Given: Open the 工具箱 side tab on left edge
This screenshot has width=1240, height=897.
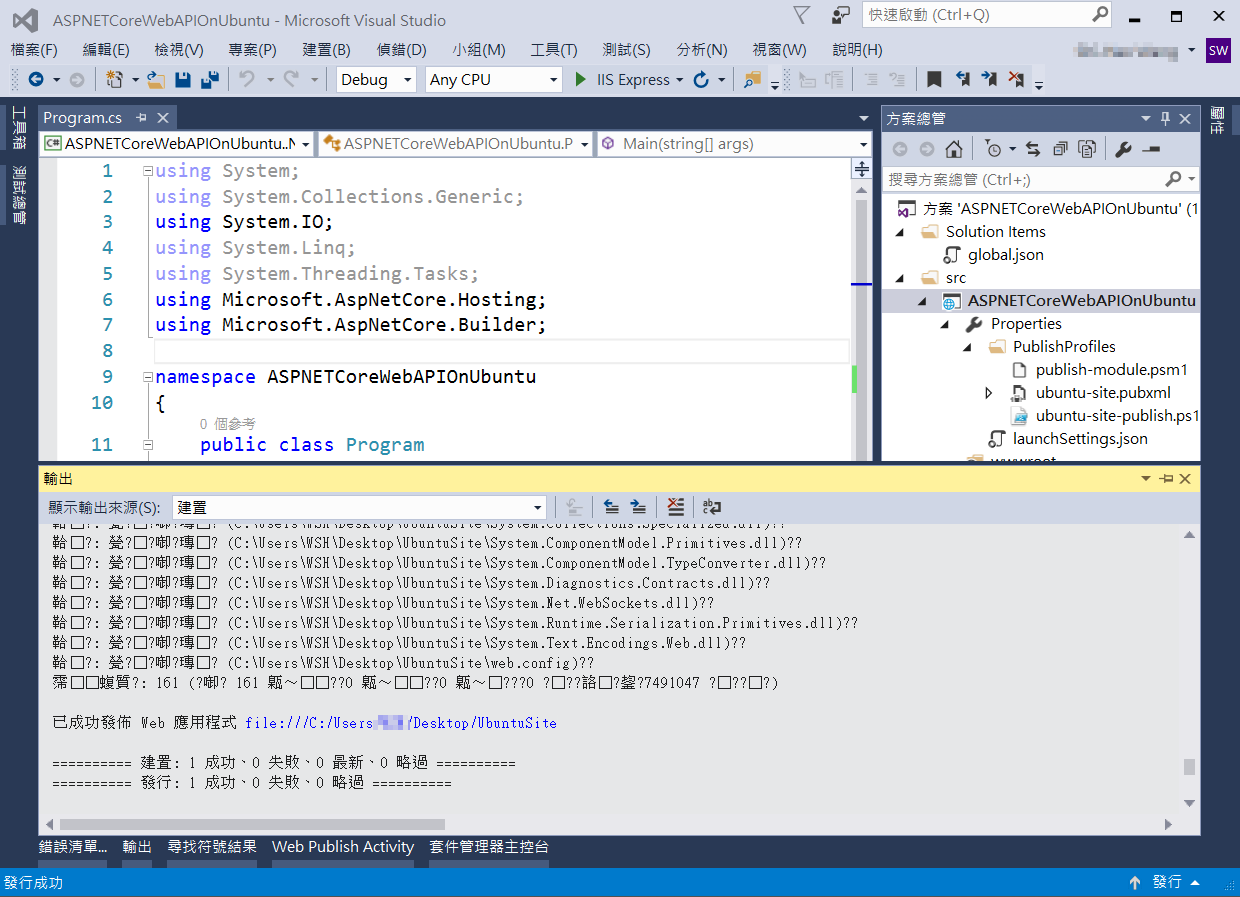Looking at the screenshot, I should [x=18, y=129].
